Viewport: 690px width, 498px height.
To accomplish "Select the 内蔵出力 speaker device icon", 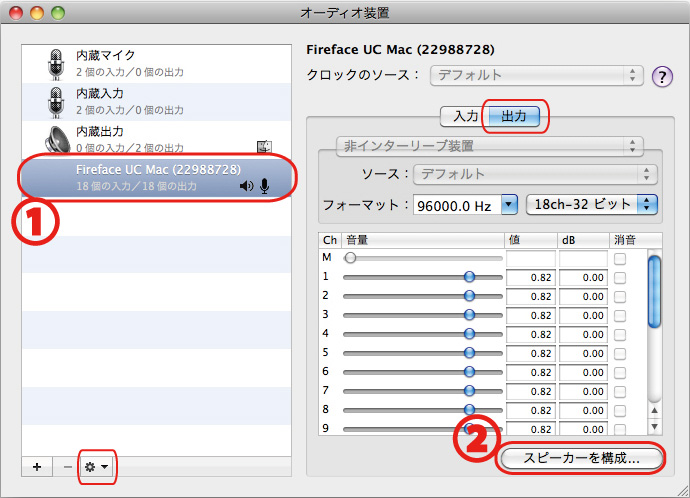I will [x=55, y=138].
